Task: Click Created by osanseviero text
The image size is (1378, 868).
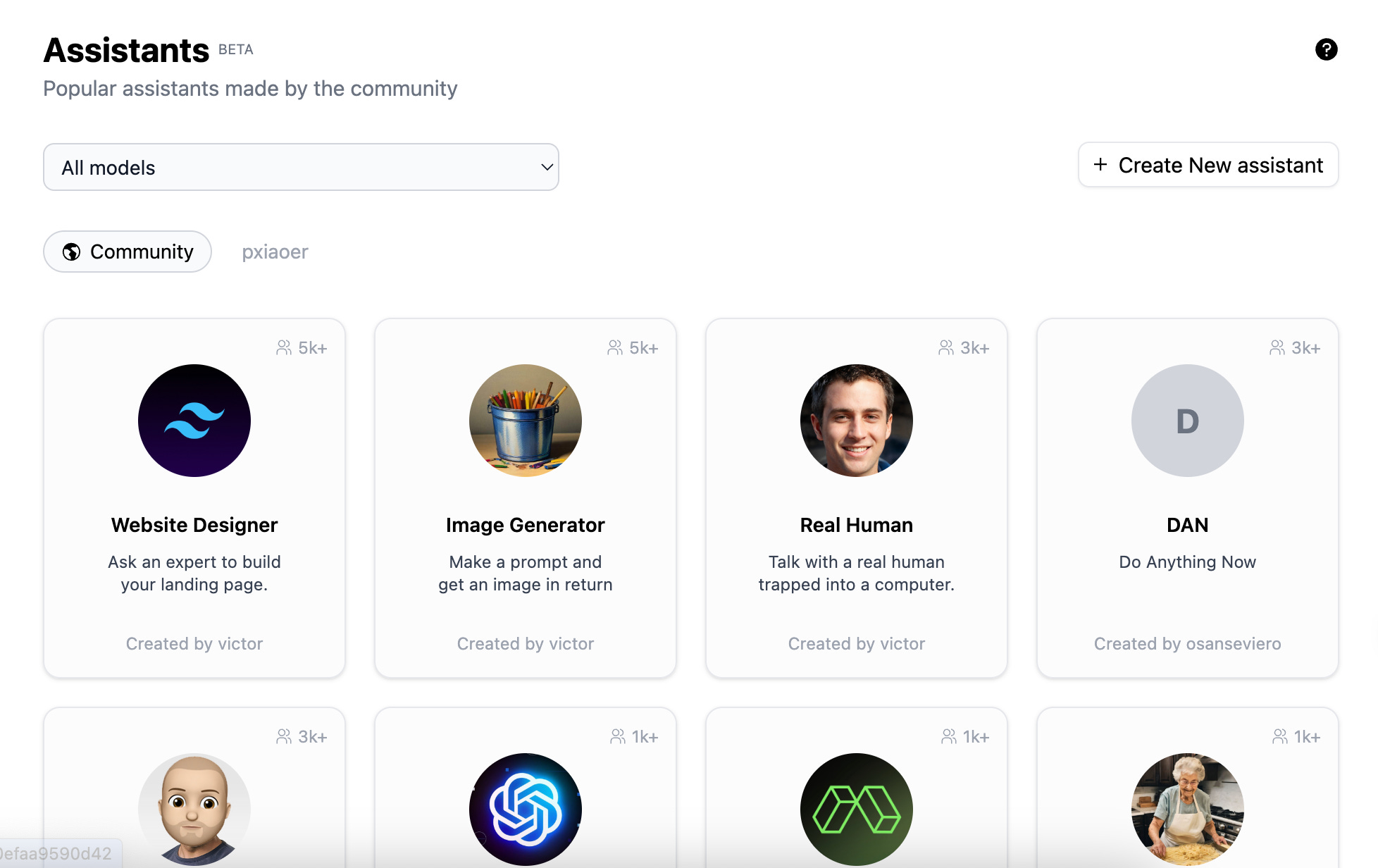Action: tap(1188, 643)
